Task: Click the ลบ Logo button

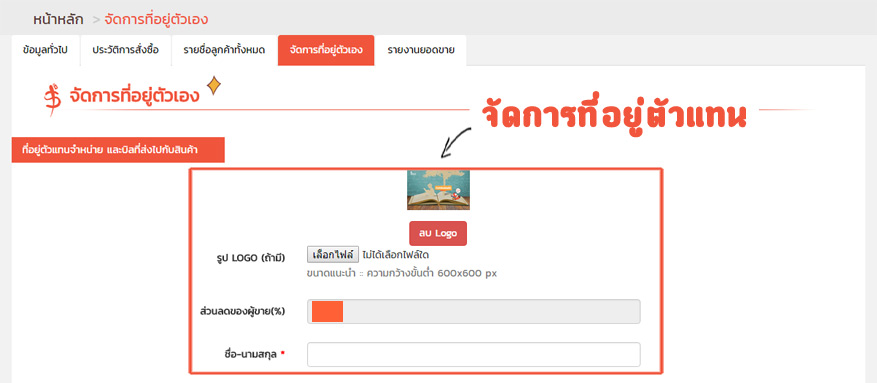Action: pos(438,234)
